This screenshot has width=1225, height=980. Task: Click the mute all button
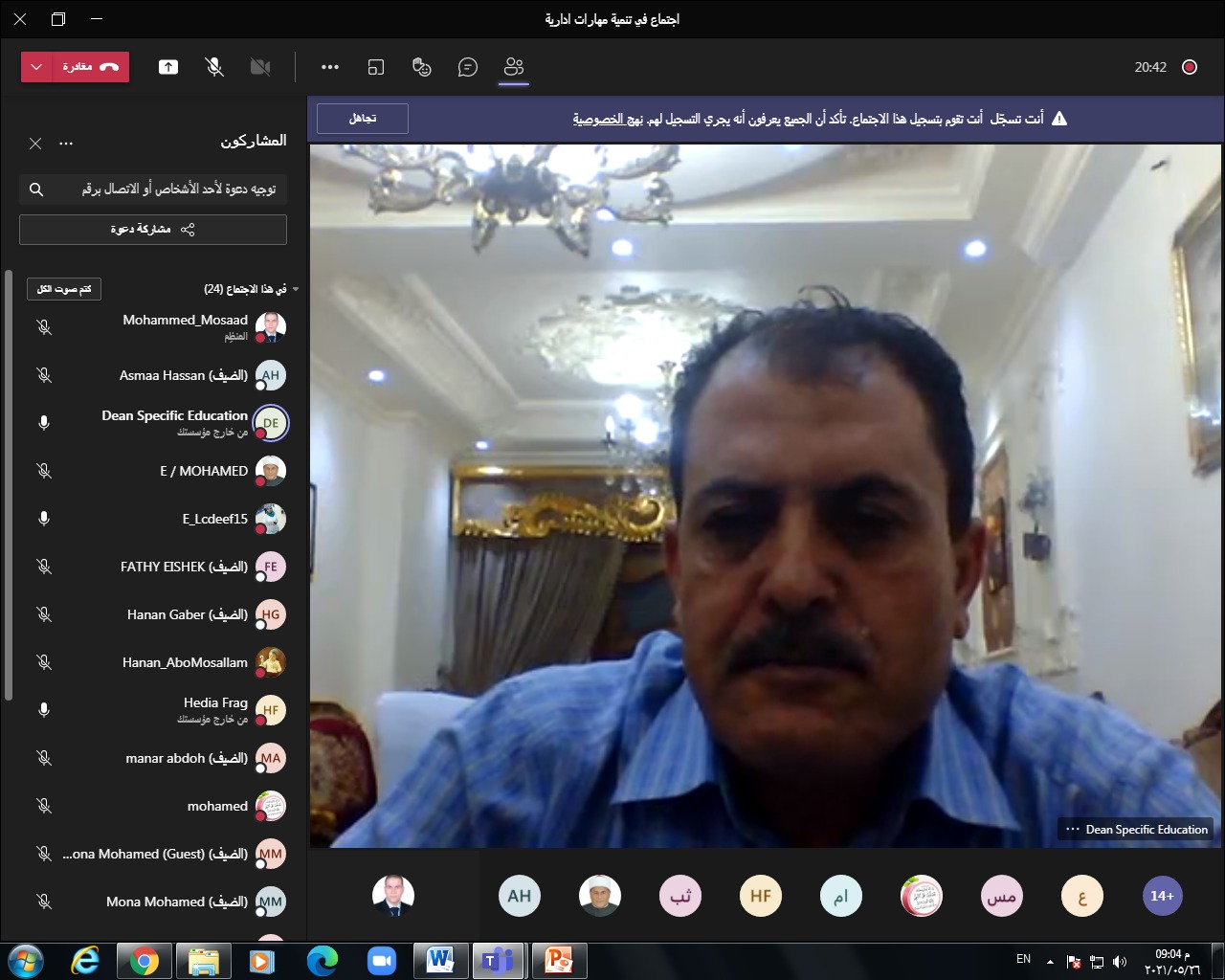64,289
